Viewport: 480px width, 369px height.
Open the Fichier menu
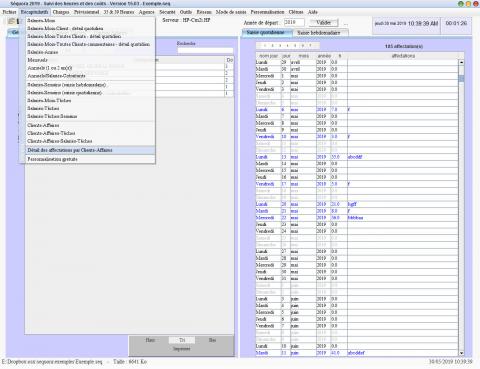coord(9,12)
